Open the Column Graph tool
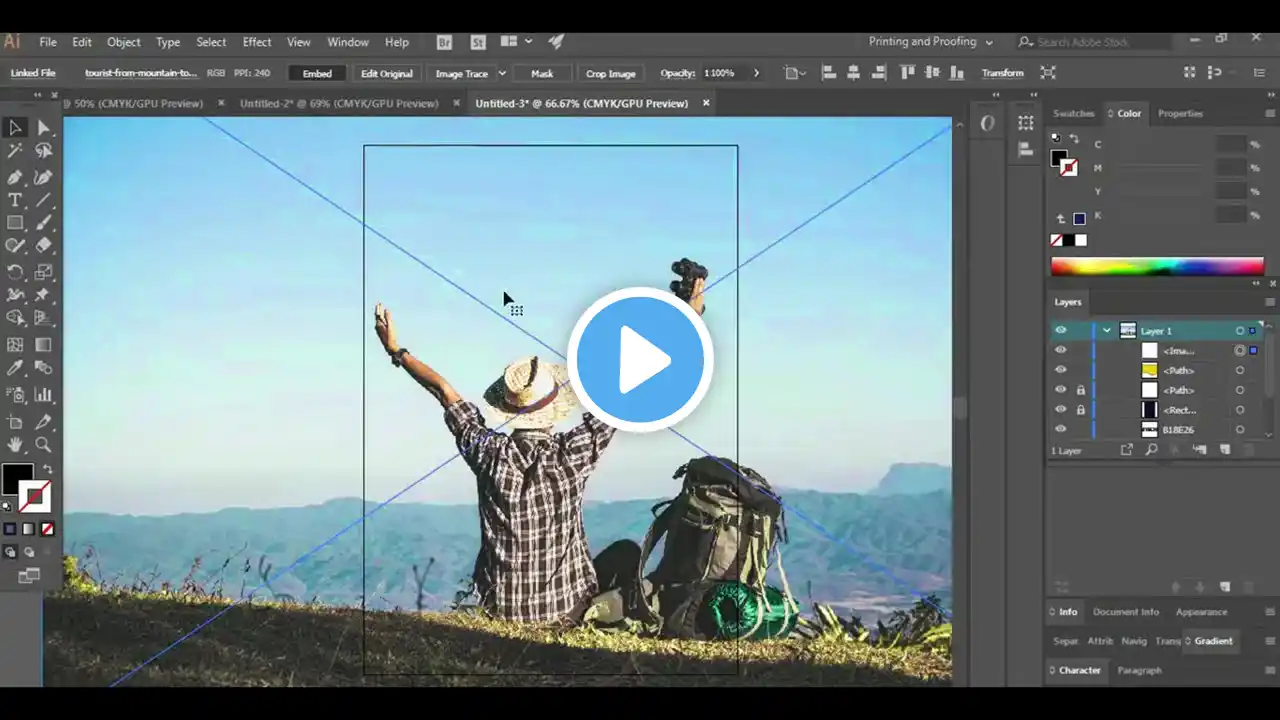The height and width of the screenshot is (720, 1280). pos(44,392)
